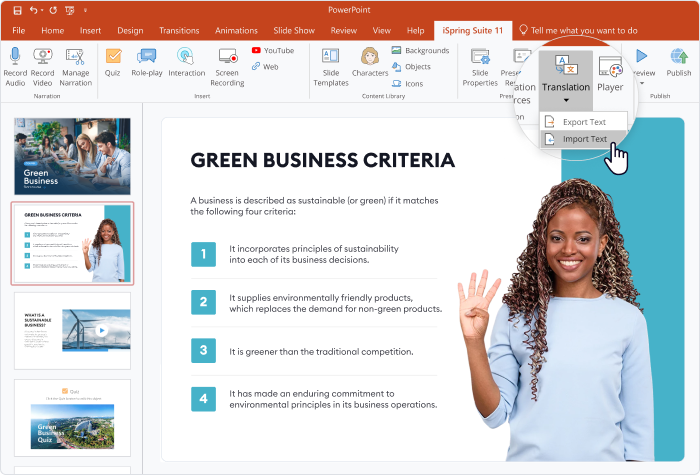Go to the Slide Show tab
Screen dimensions: 700x475
pos(294,30)
